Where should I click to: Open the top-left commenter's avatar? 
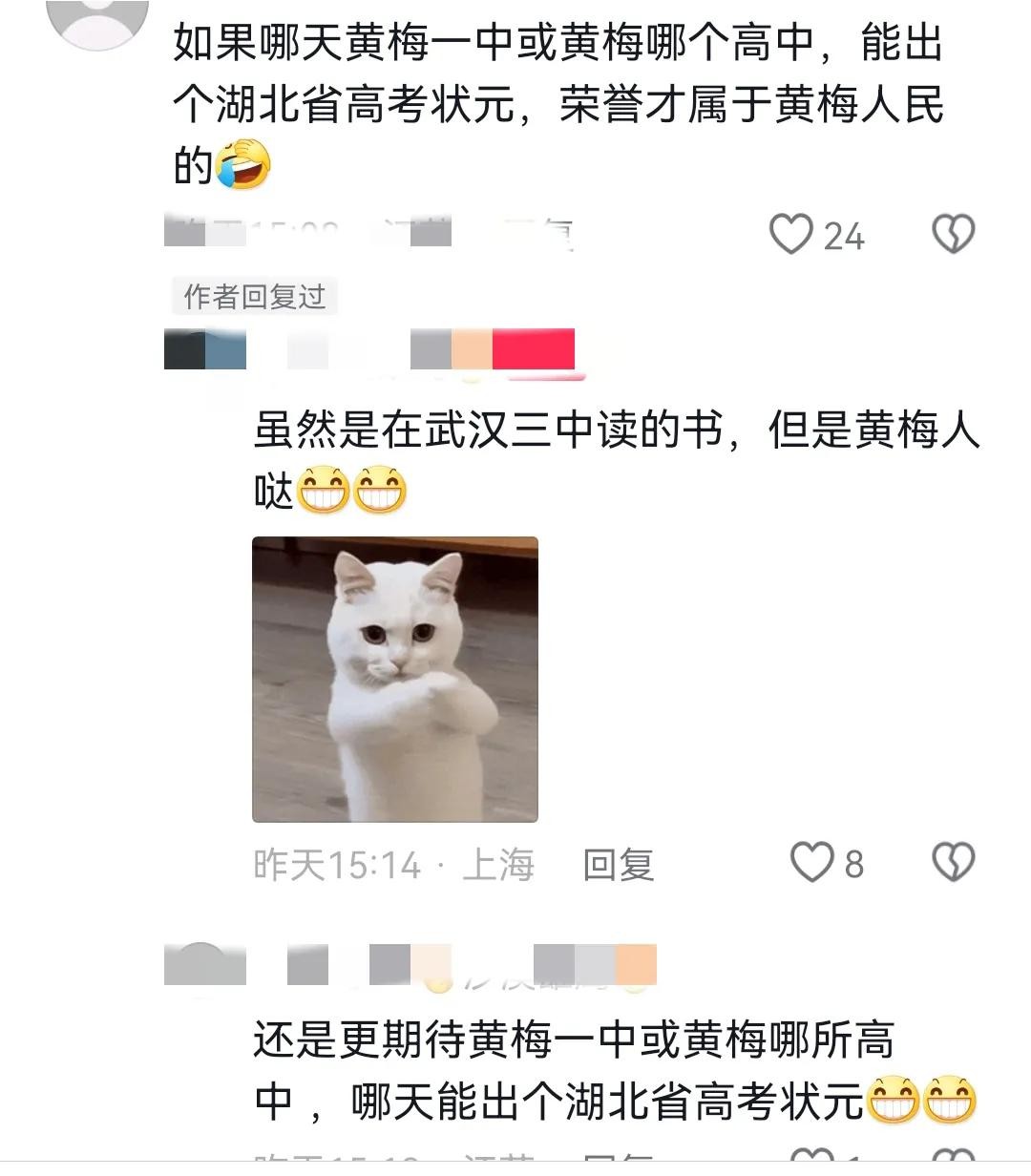pos(98,17)
